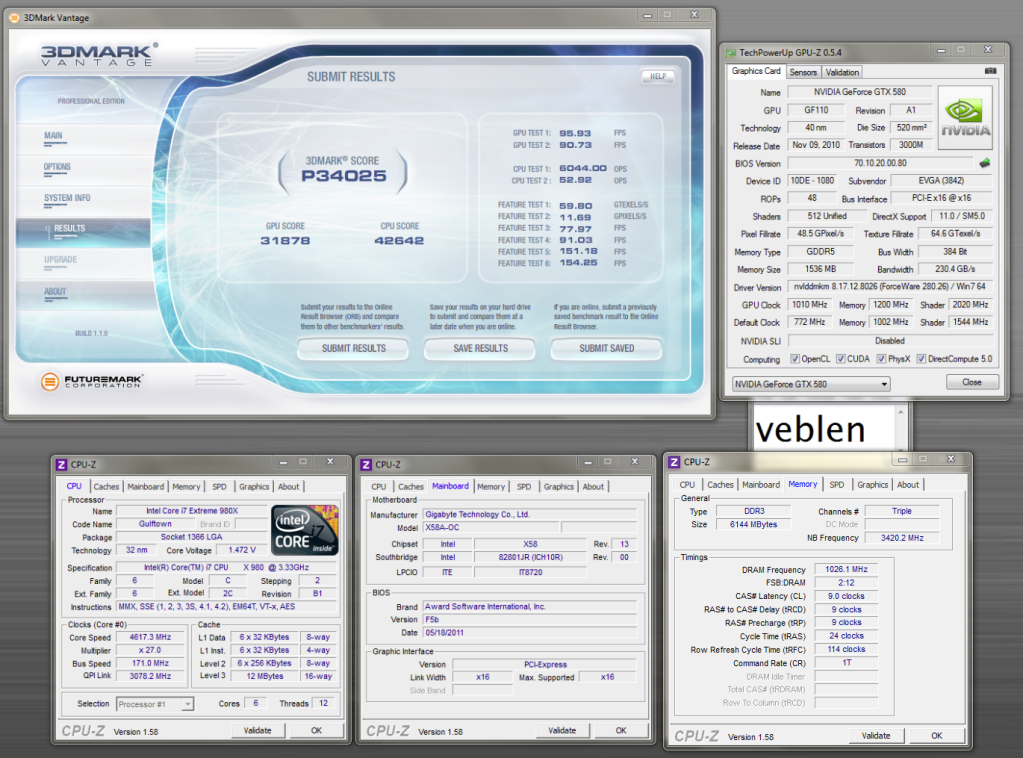Image resolution: width=1023 pixels, height=758 pixels.
Task: Open Caches tab in the CPU-Z CPU window
Action: (106, 487)
